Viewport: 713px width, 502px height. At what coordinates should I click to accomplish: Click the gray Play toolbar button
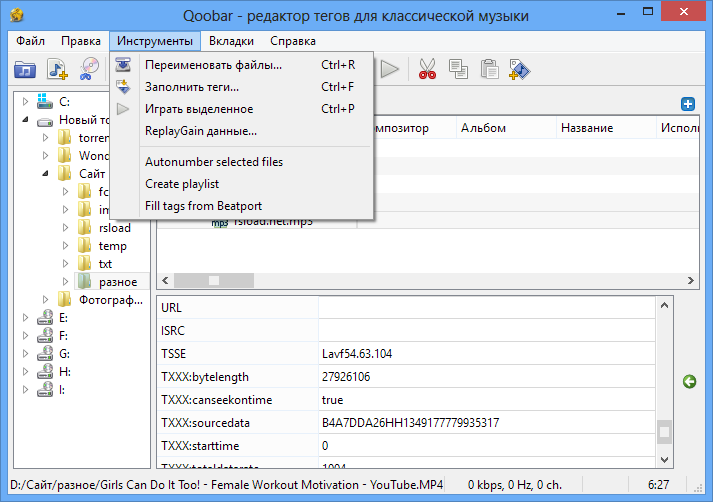(x=390, y=69)
